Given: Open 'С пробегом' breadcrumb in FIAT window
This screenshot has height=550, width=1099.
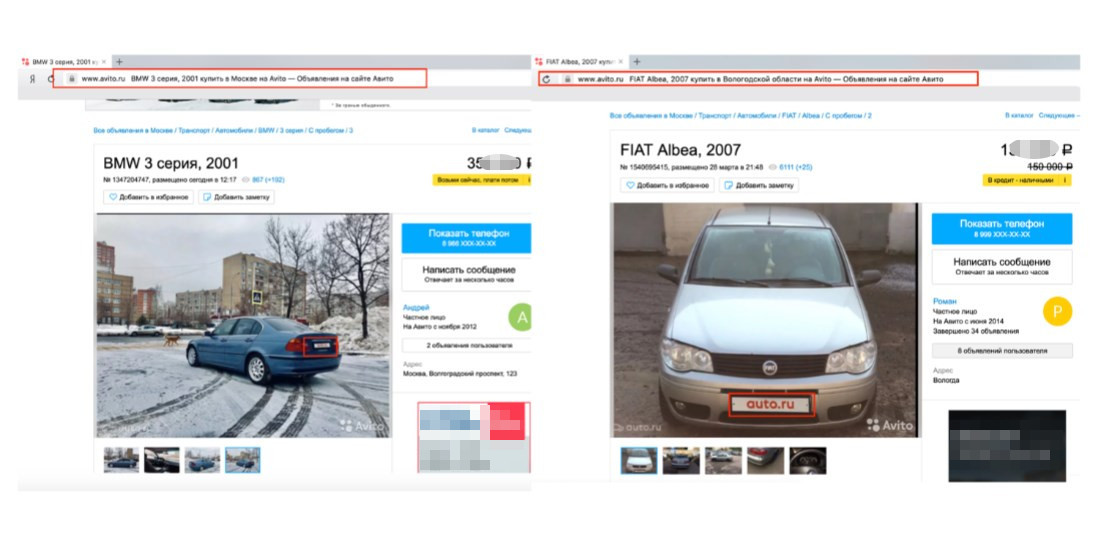Looking at the screenshot, I should (843, 116).
